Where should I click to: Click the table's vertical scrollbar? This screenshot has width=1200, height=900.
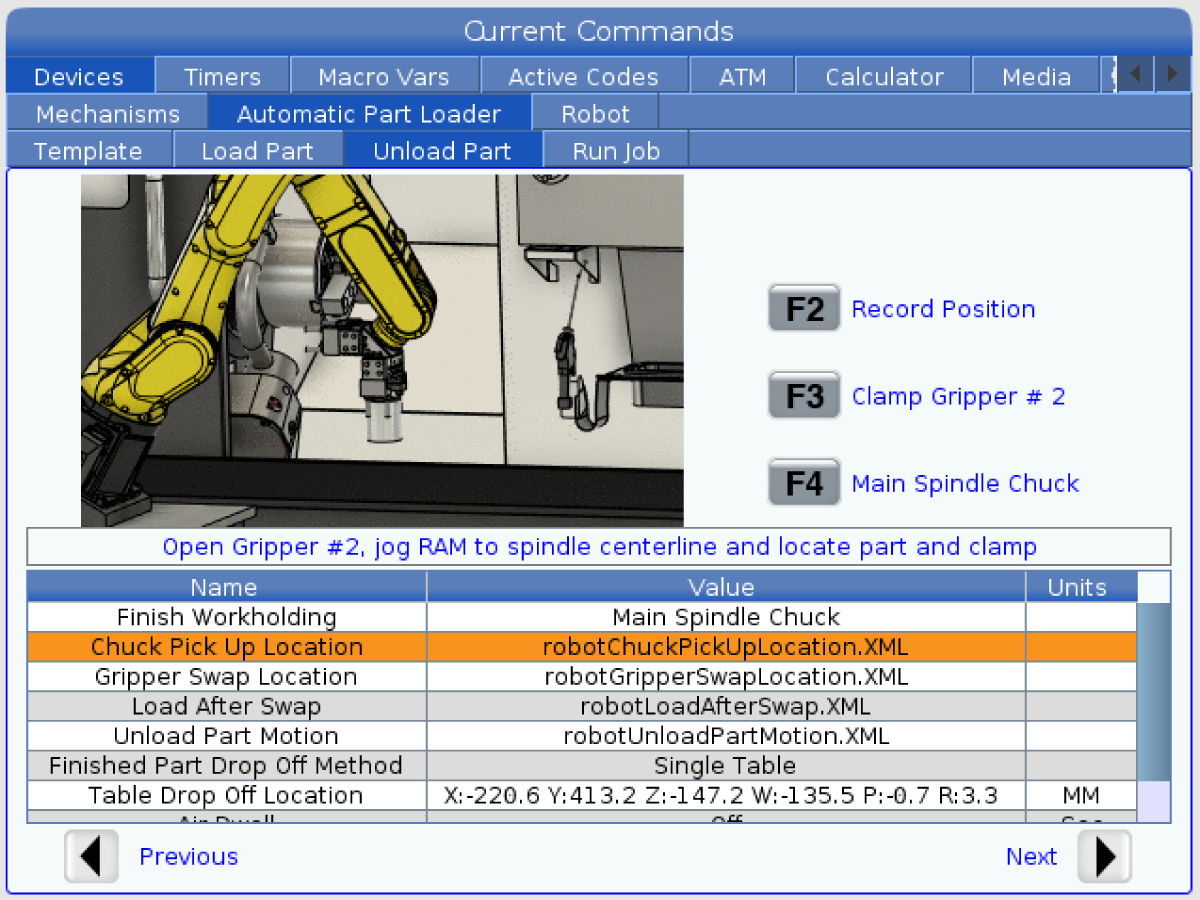point(1154,690)
